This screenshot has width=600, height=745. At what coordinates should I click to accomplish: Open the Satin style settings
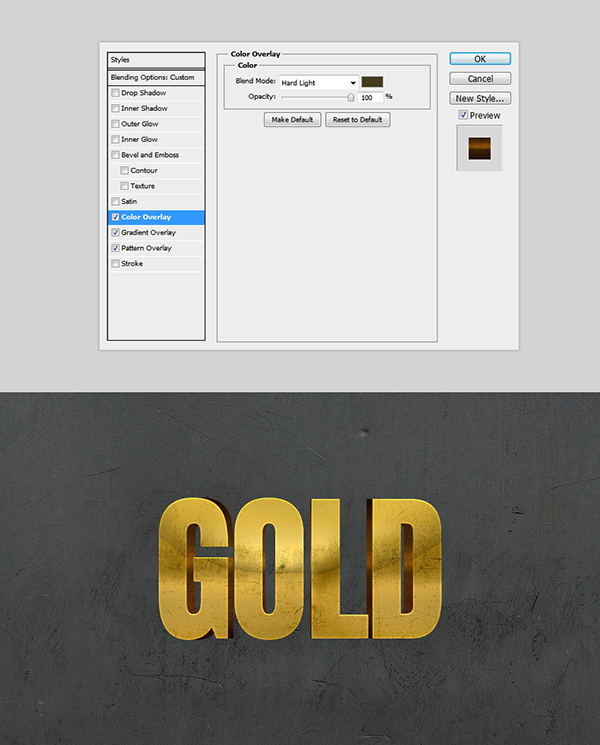pos(130,201)
